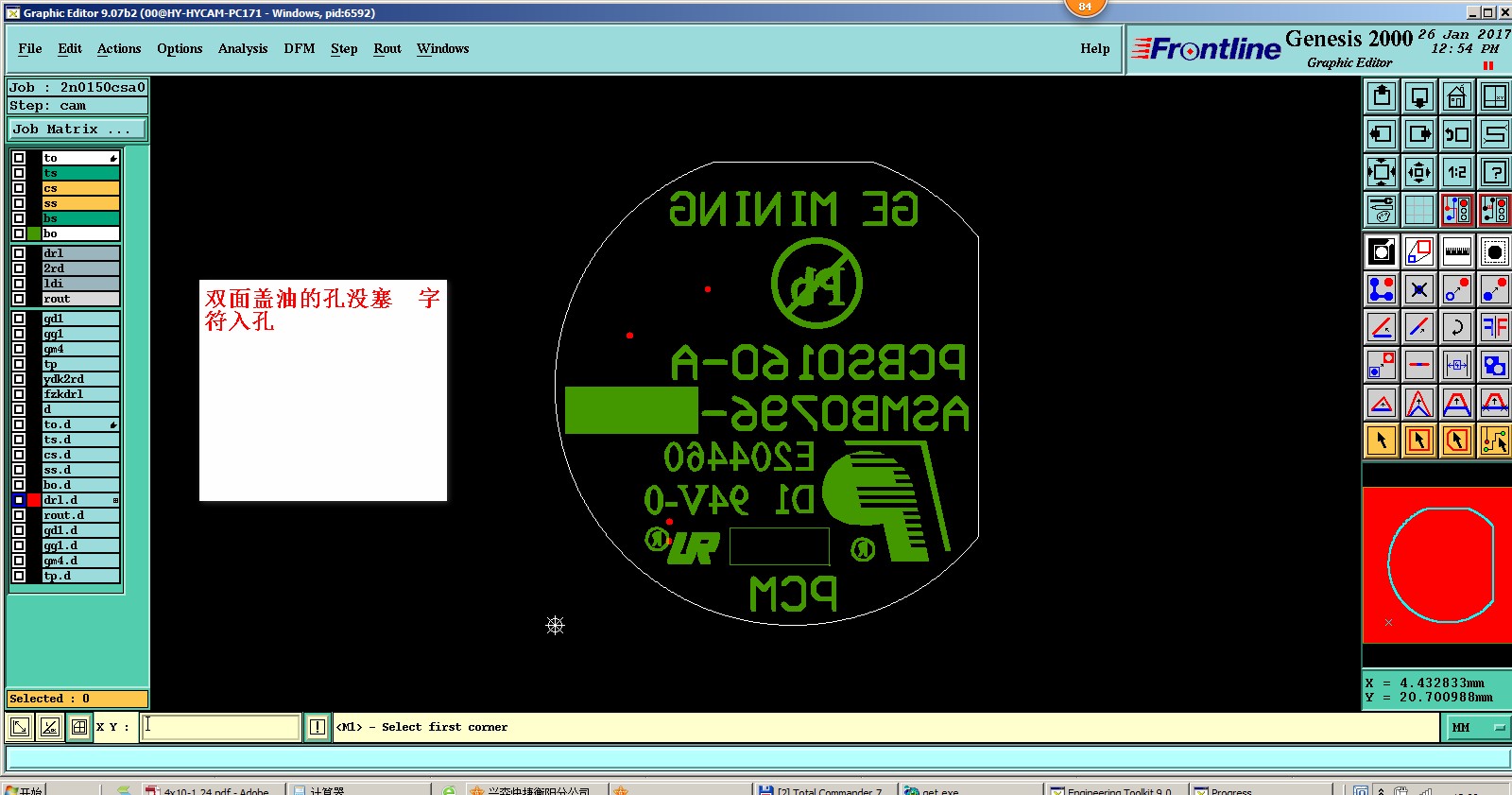Open Total Commander 7 in the taskbar
1512x795 pixels.
(x=822, y=789)
